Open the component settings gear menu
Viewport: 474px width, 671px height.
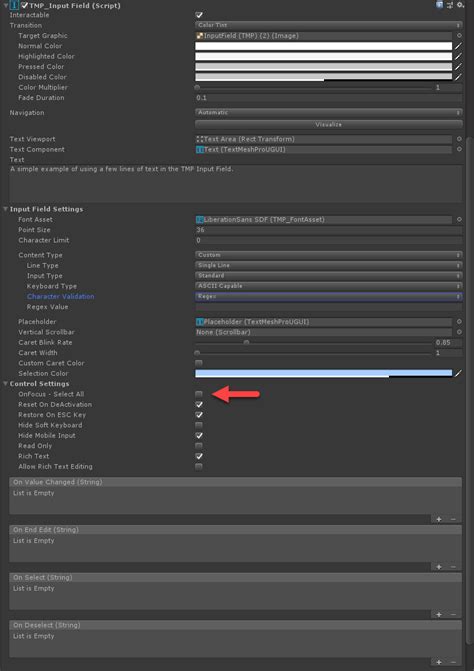click(x=460, y=5)
